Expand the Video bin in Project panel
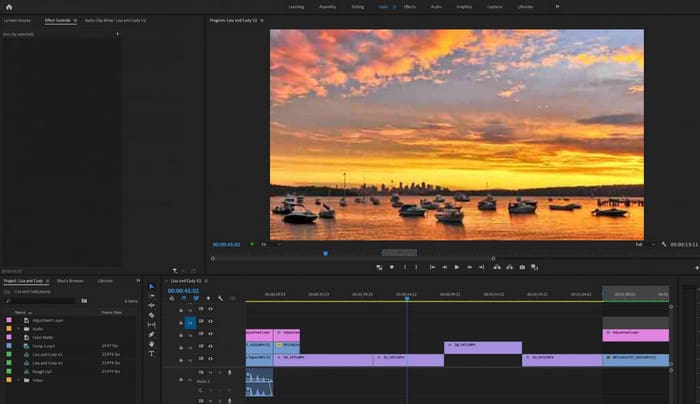Screen dimensions: 700x404 click(x=18, y=380)
